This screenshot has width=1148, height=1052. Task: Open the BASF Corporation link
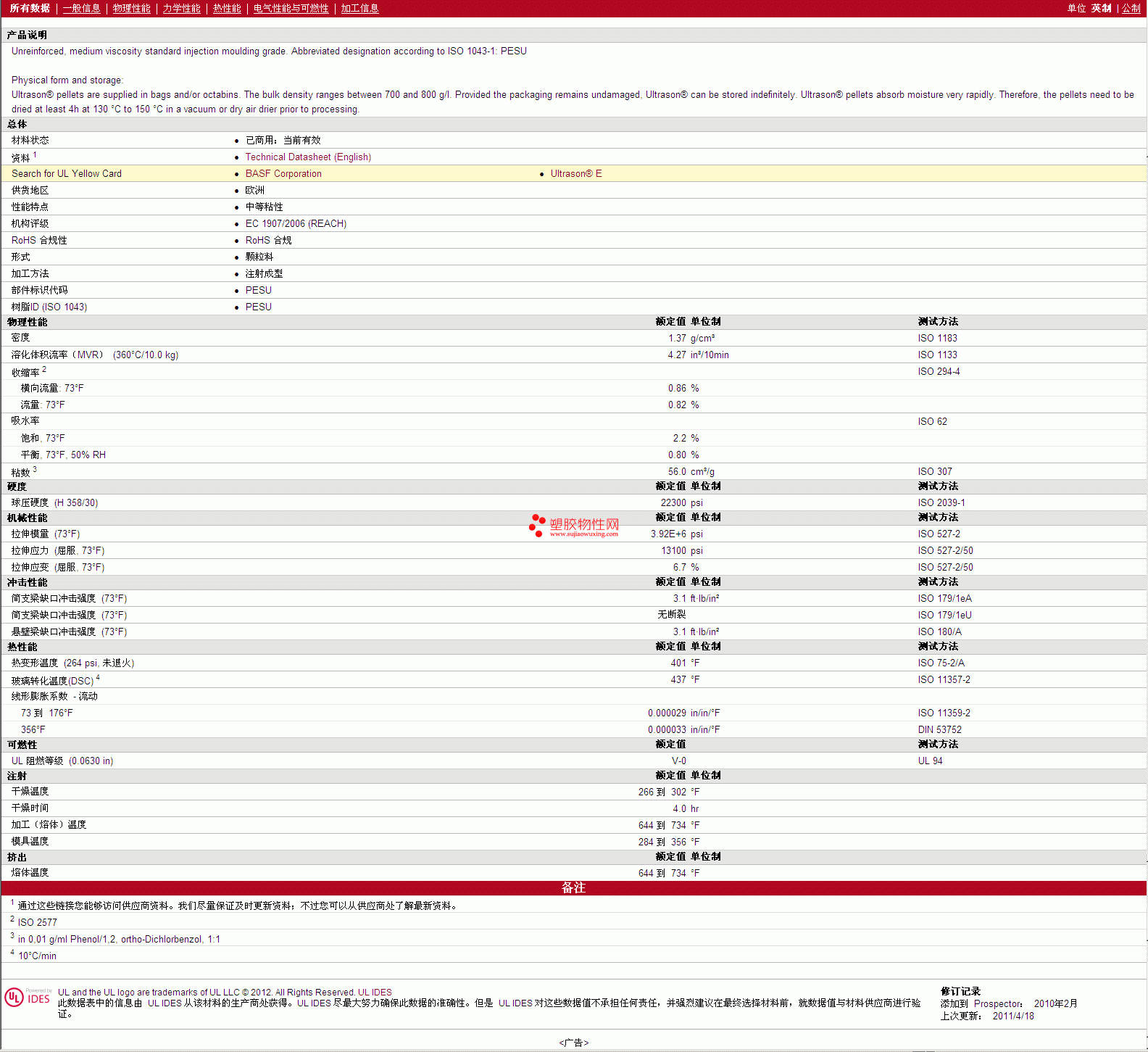coord(283,174)
